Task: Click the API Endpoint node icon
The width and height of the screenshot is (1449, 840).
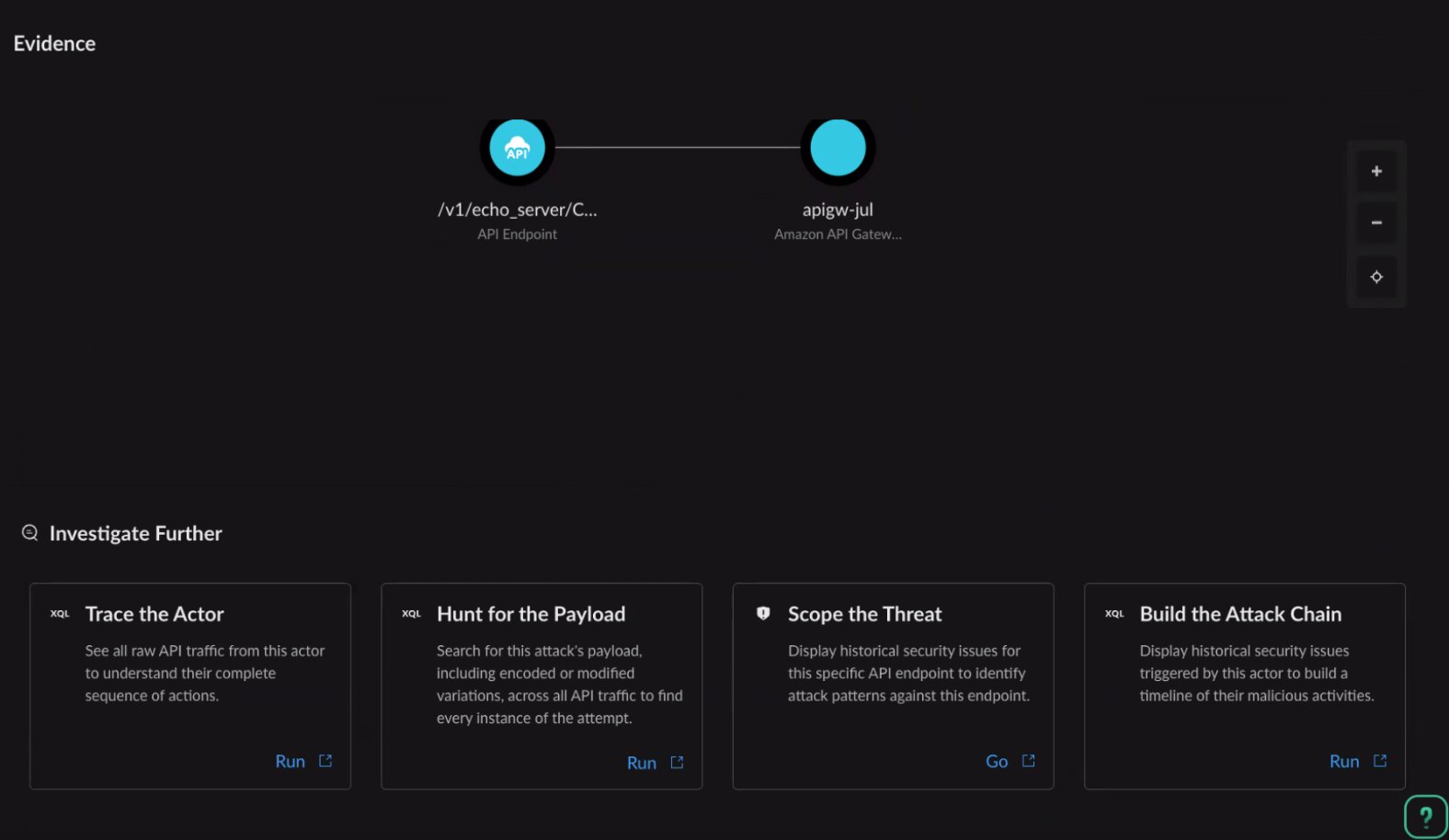Action: [x=517, y=148]
